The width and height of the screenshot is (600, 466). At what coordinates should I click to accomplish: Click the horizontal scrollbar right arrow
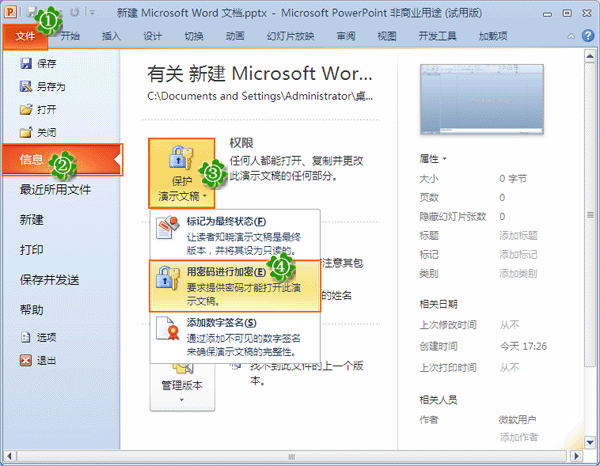pos(576,456)
